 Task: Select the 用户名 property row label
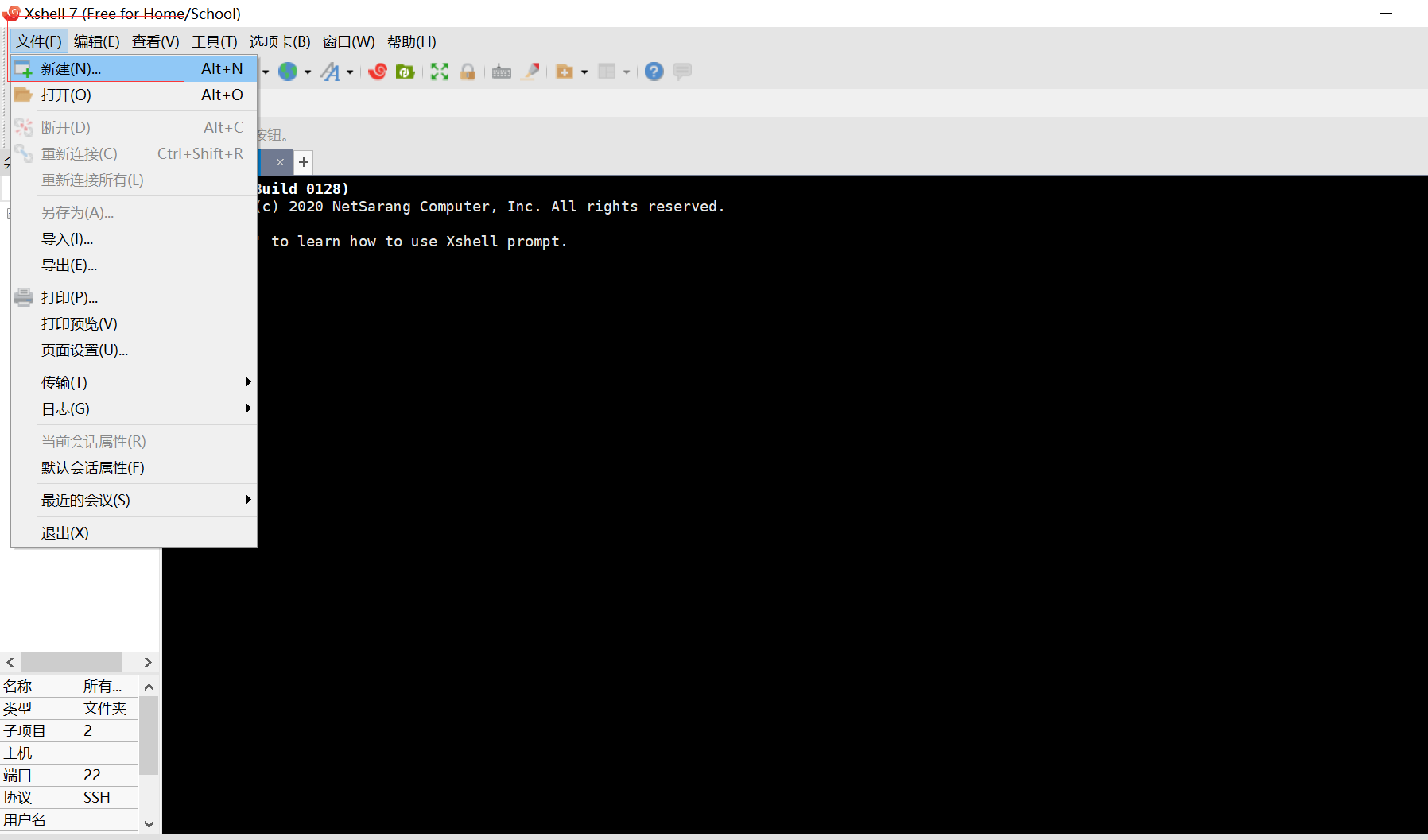click(x=40, y=819)
